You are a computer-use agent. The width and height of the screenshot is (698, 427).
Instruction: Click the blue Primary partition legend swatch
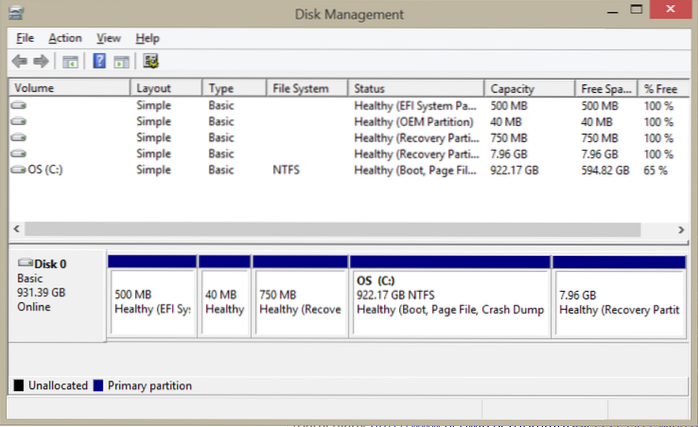99,385
